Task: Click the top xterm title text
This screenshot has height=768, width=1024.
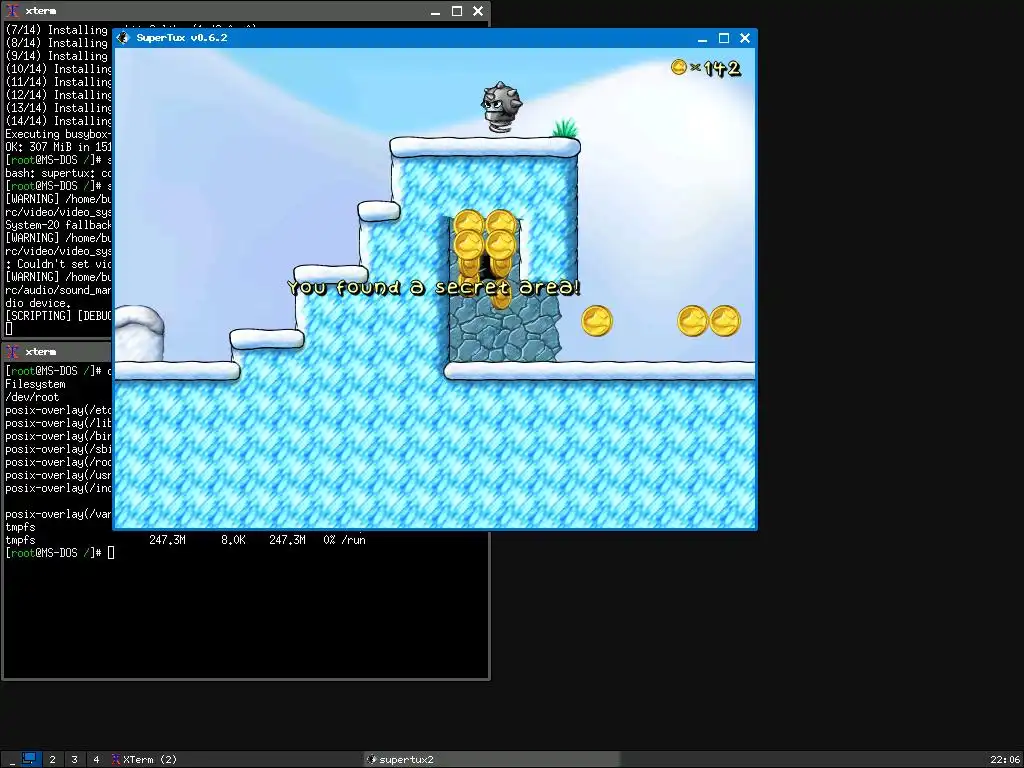Action: 40,11
